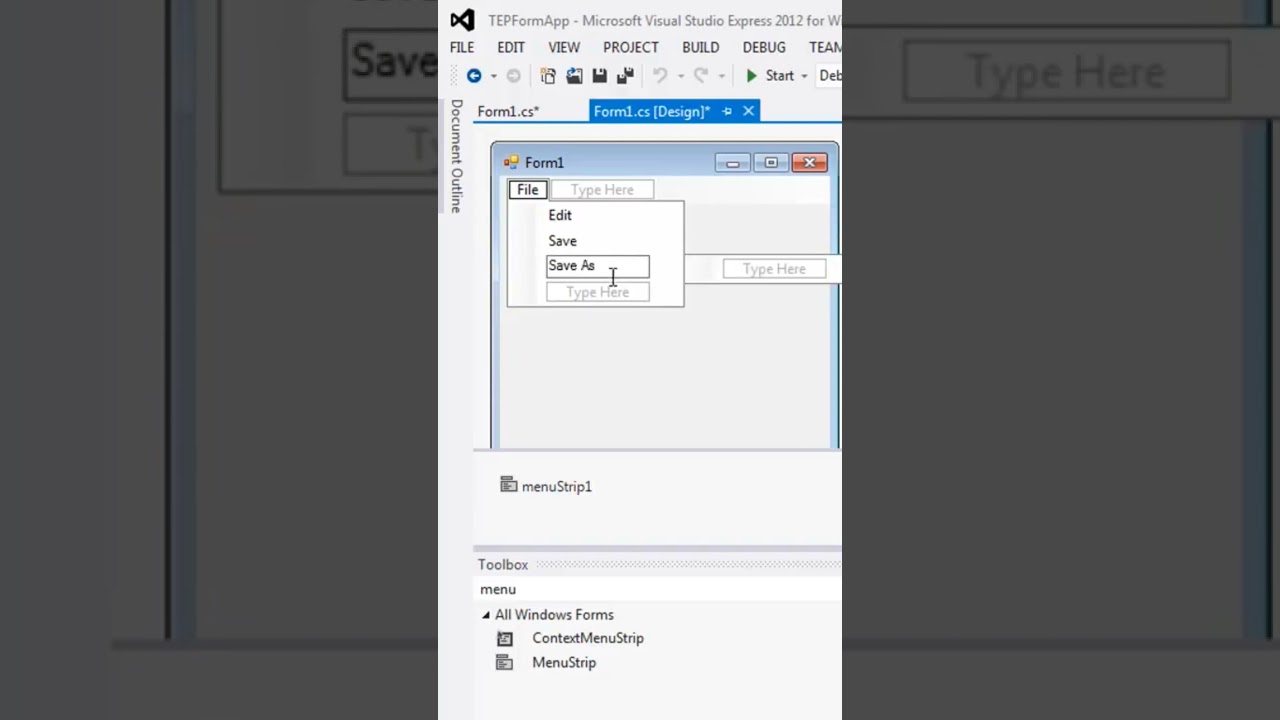This screenshot has width=1280, height=720.
Task: Save the current file via floppy icon
Action: point(600,76)
